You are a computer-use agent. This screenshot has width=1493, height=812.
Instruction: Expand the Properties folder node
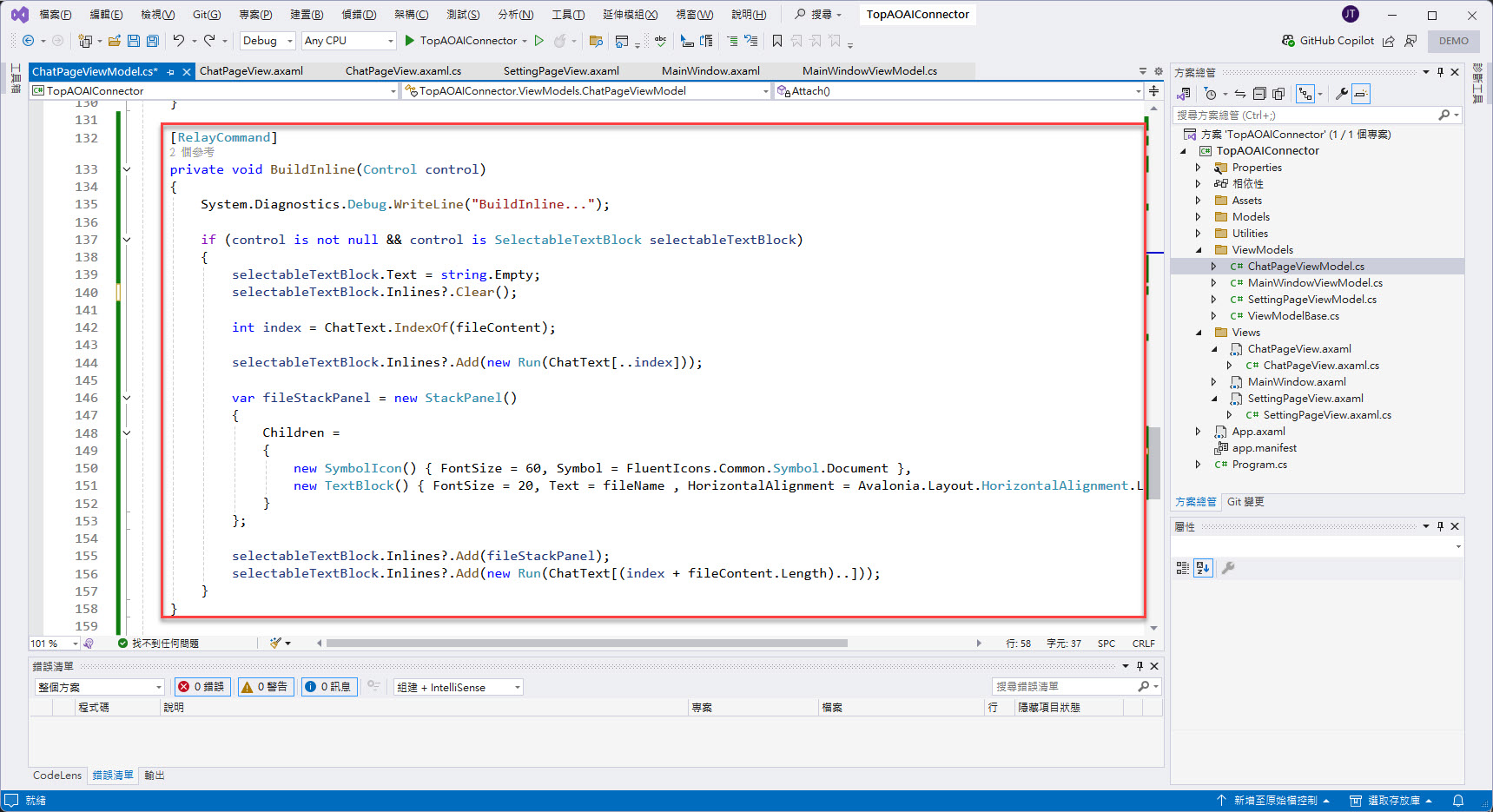tap(1198, 168)
